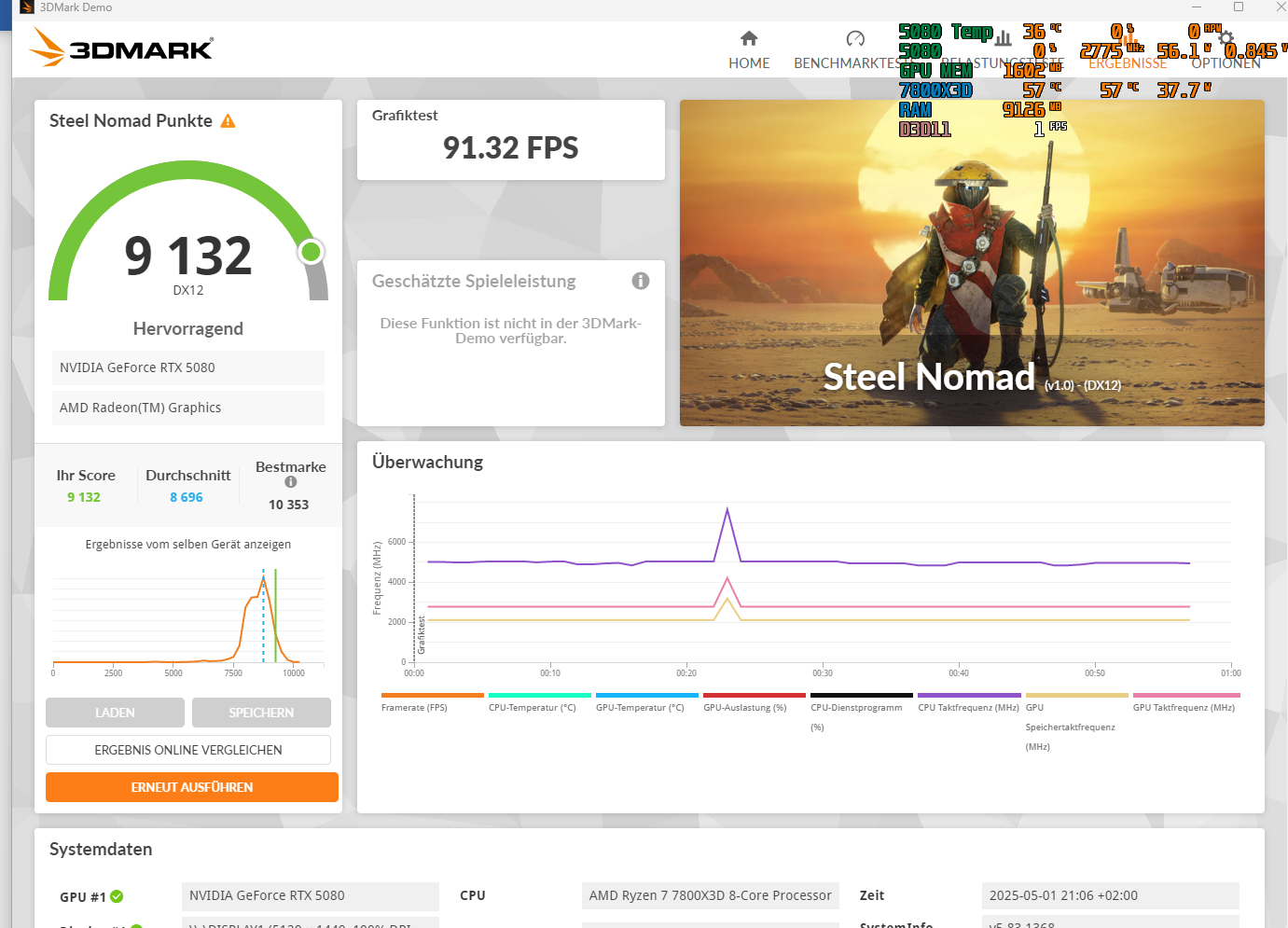
Task: Maximize the 3DMark Demo window
Action: tap(1239, 7)
